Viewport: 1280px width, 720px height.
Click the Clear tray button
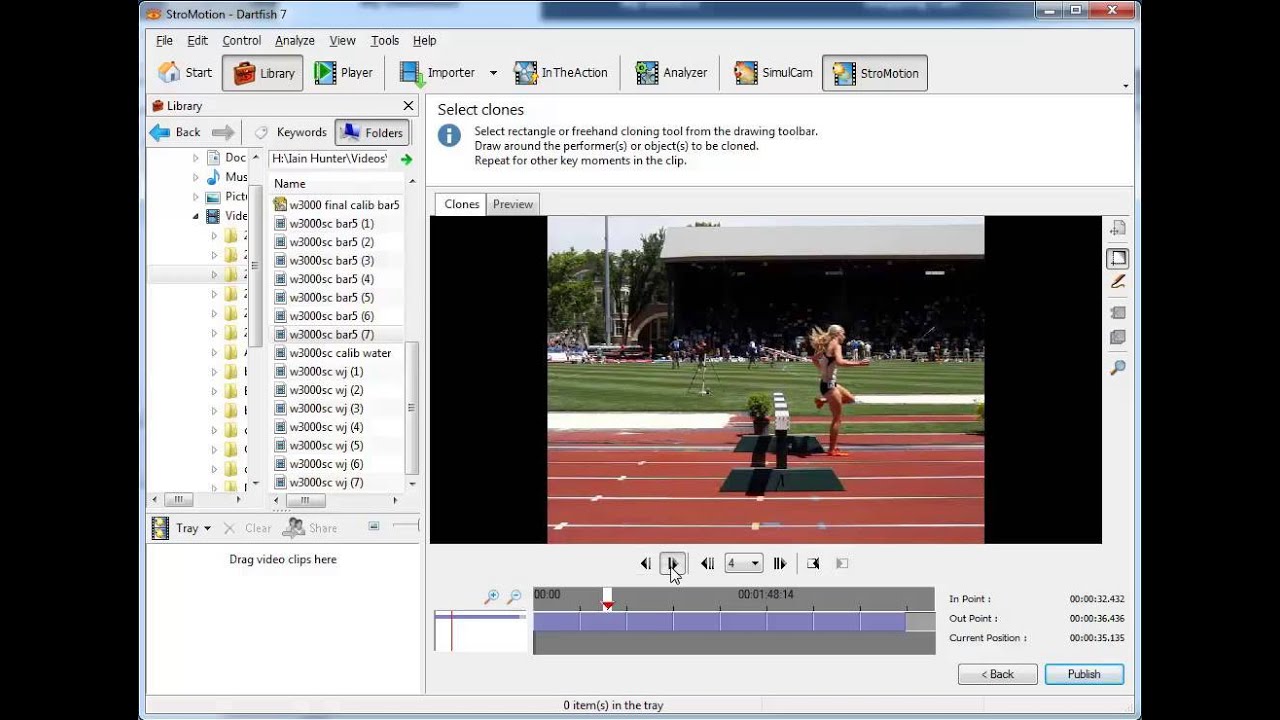(248, 528)
